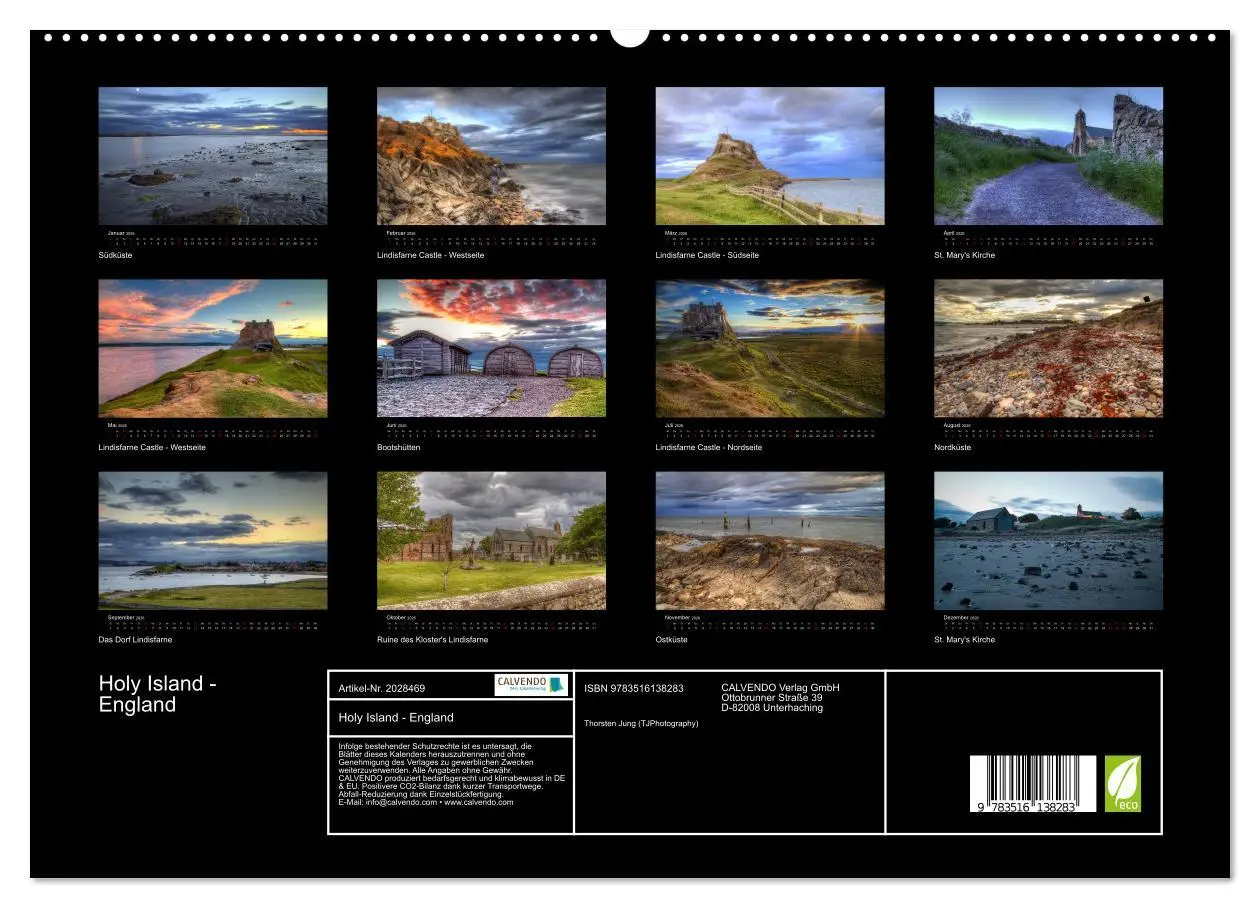Select 'Das Dorf Lindisfarne' caption
Screen dimensions: 1260x908
point(135,639)
